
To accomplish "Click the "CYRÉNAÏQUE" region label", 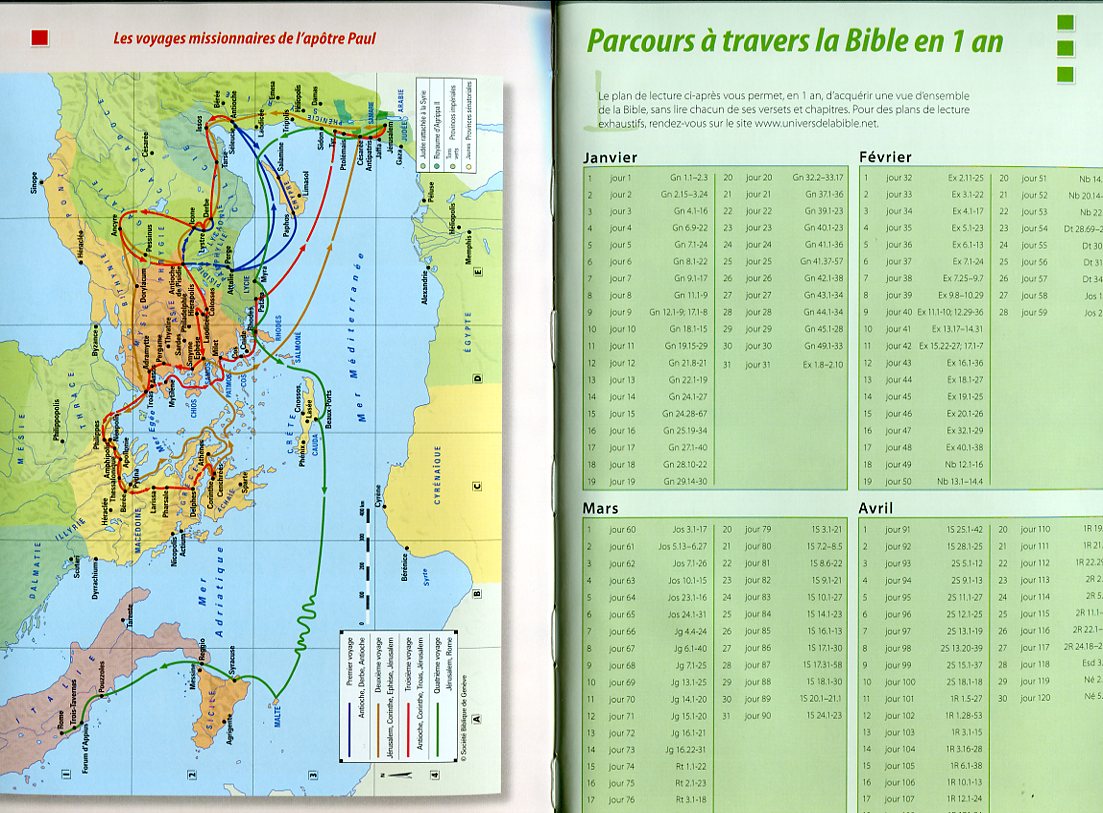I will [438, 475].
